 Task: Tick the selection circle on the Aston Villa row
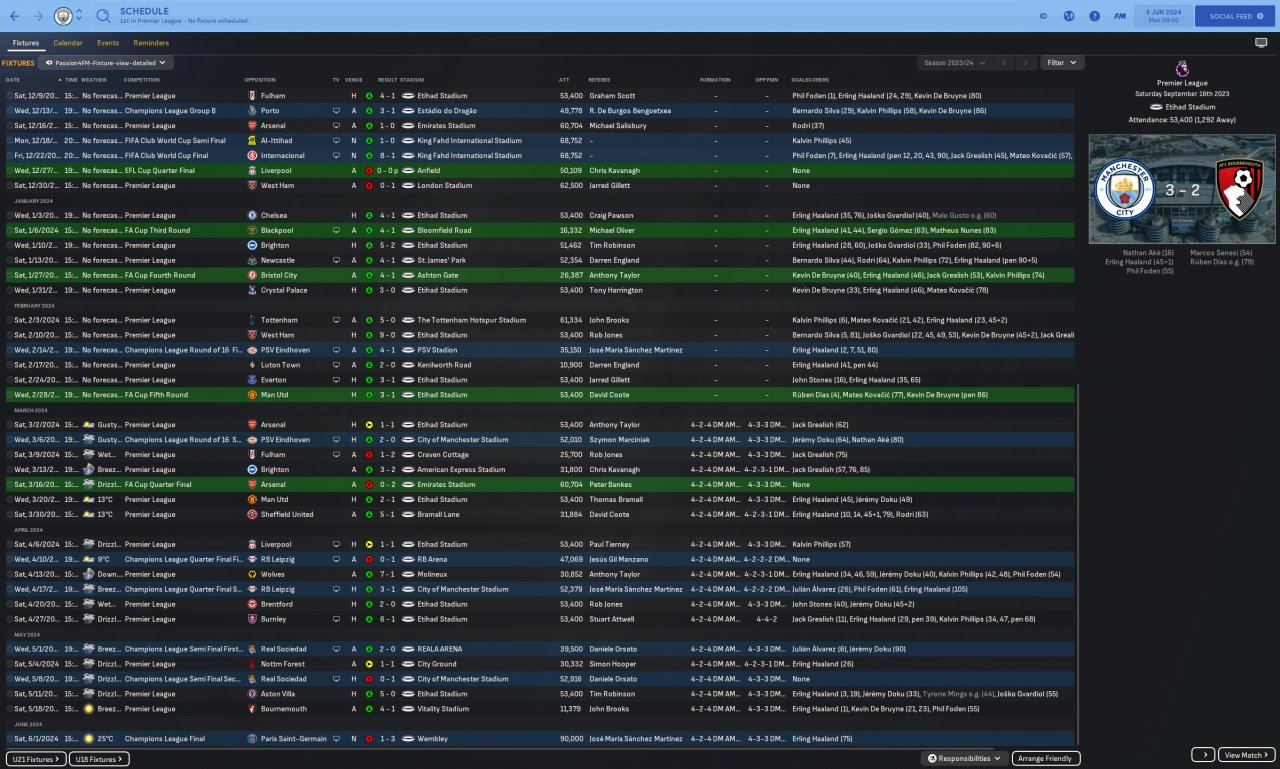coord(9,694)
